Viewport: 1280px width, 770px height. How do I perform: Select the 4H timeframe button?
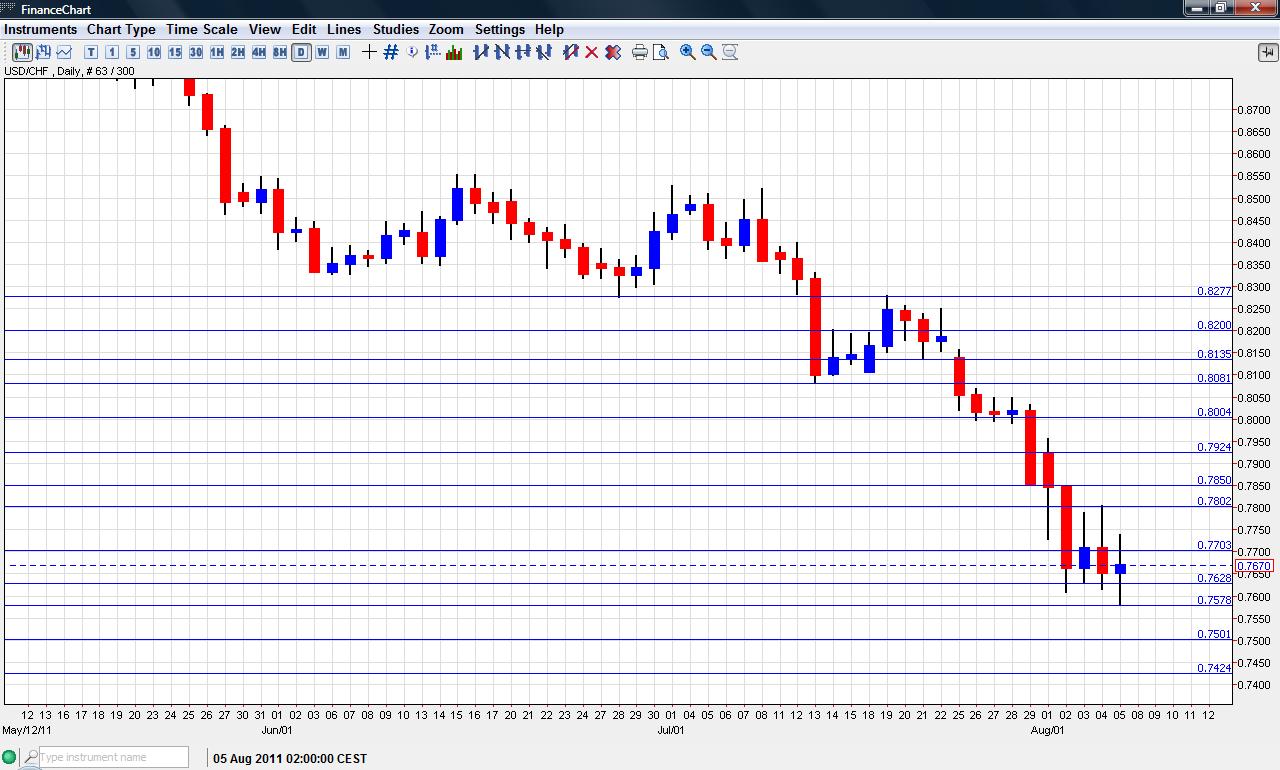[259, 52]
